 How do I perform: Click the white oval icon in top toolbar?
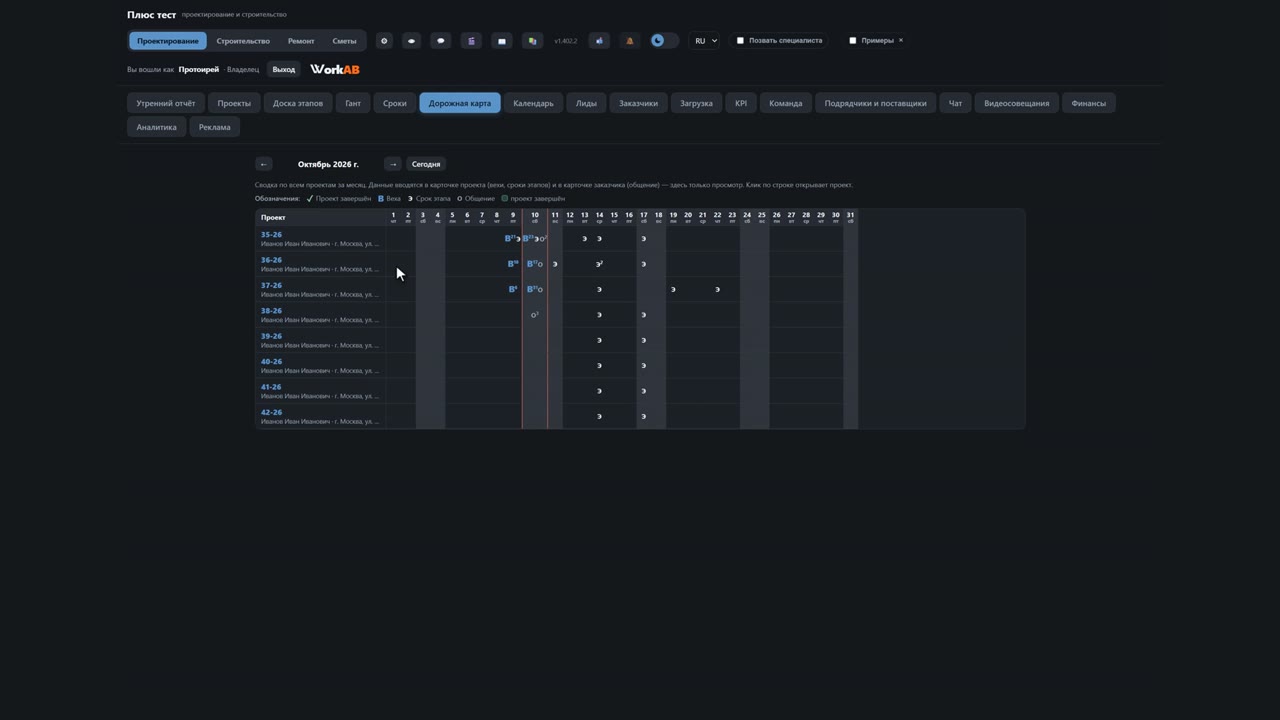point(411,41)
